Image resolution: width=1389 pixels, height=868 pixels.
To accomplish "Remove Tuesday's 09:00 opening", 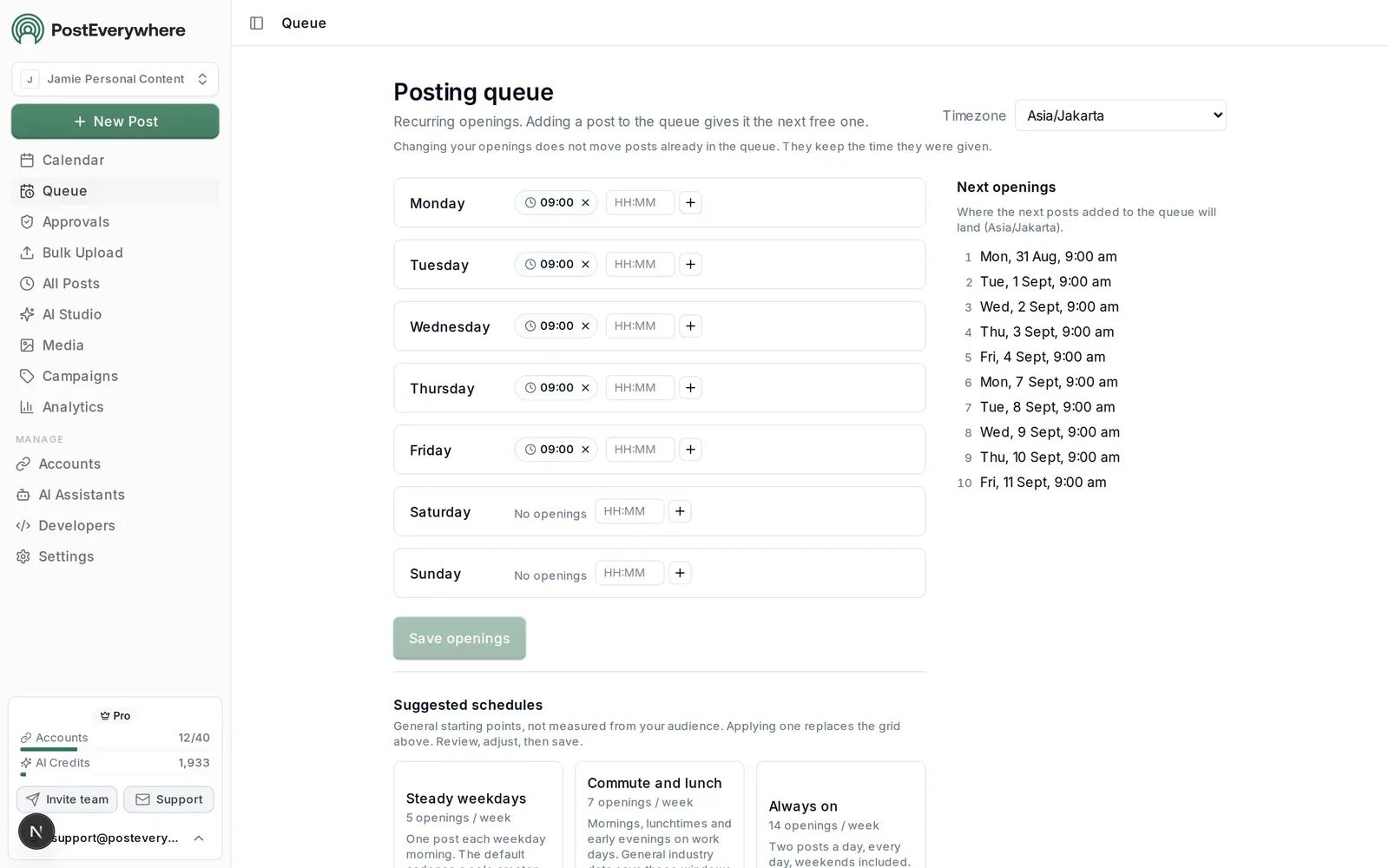I will [585, 264].
